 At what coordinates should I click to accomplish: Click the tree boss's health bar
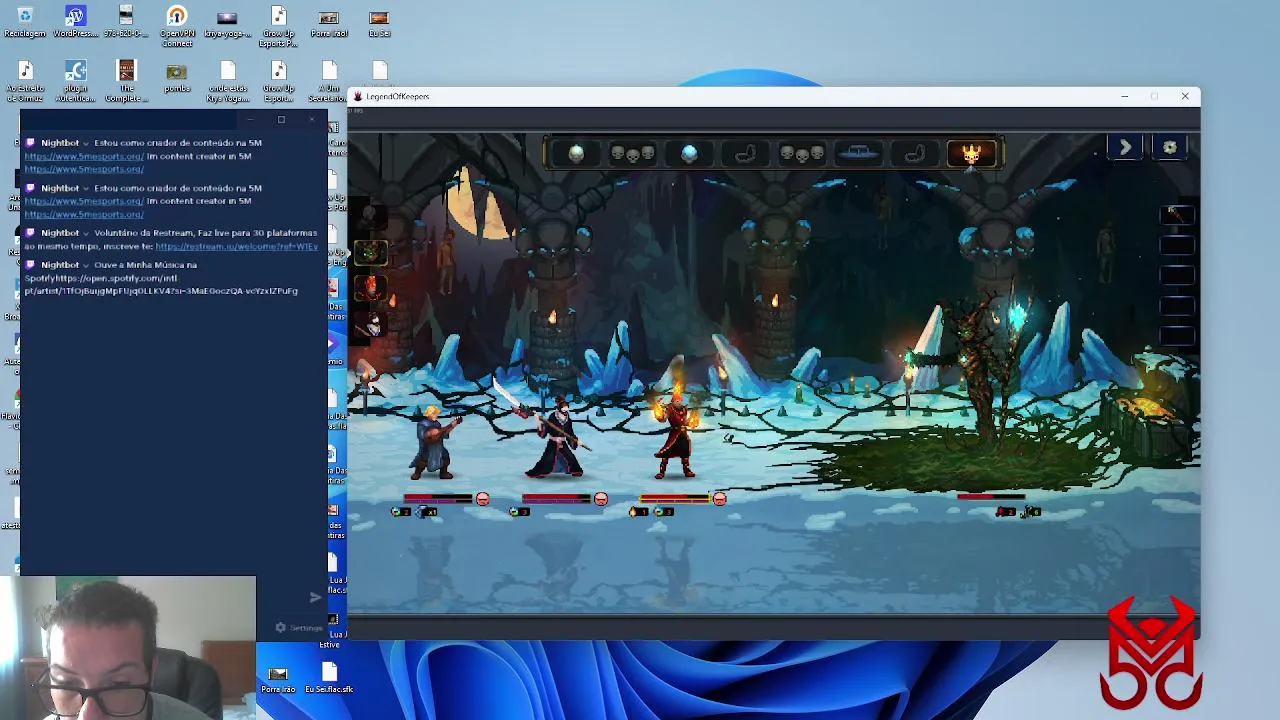click(991, 496)
